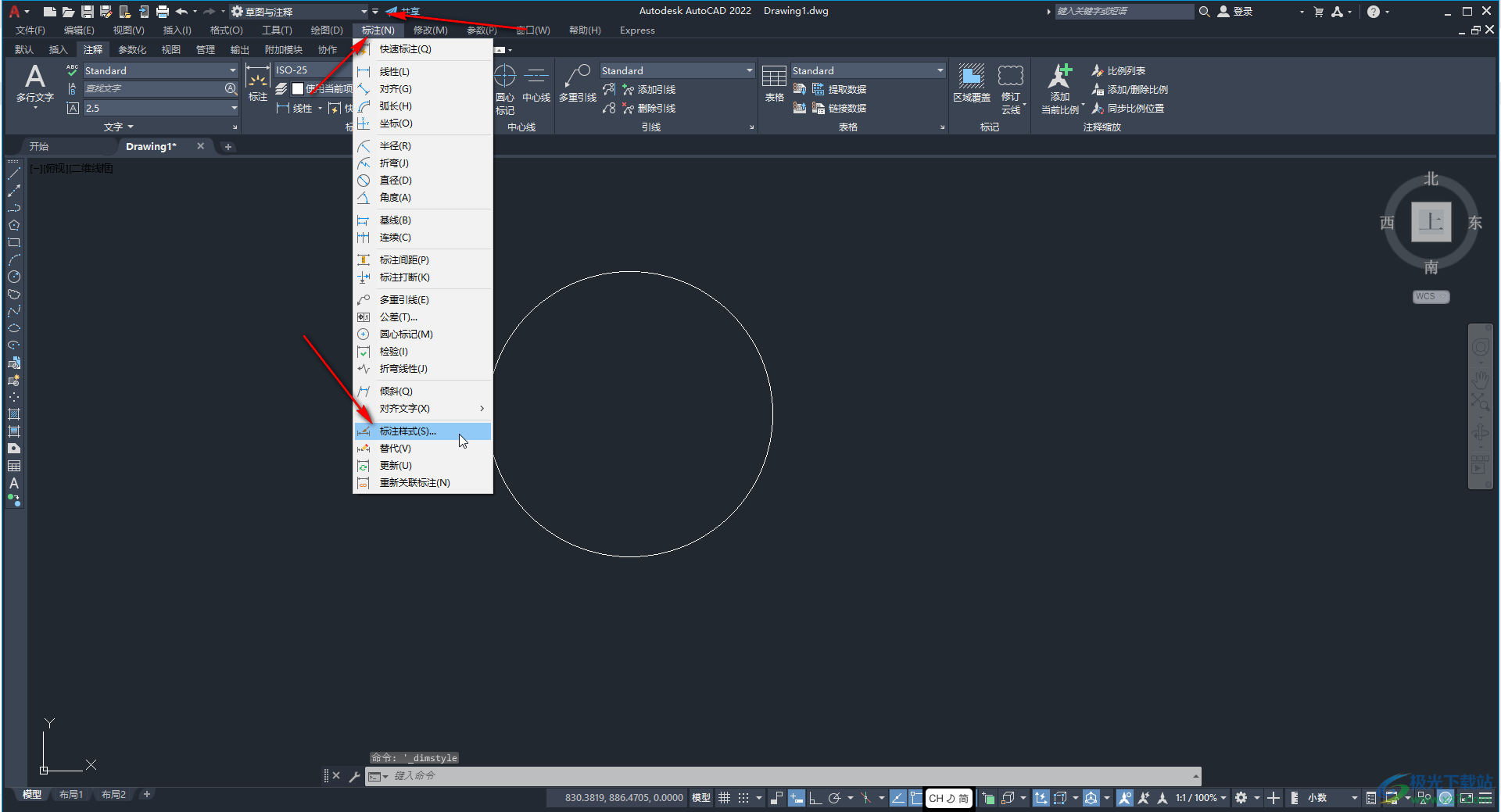Switch to the Parametric (参数化) ribbon tab
Viewport: 1501px width, 812px height.
click(x=132, y=50)
